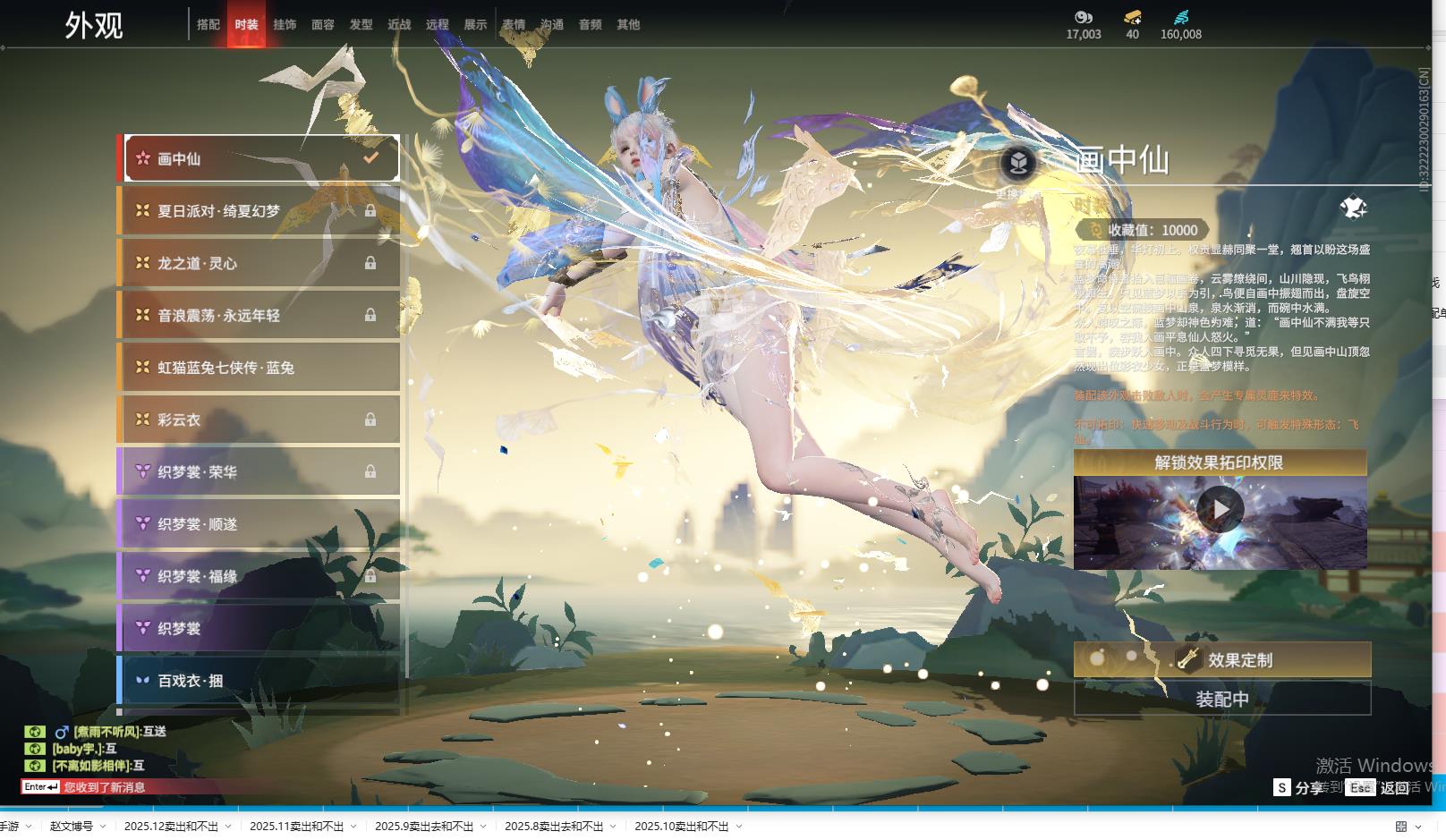The image size is (1446, 840).
Task: Switch to the 沟通 tab
Action: (x=552, y=25)
